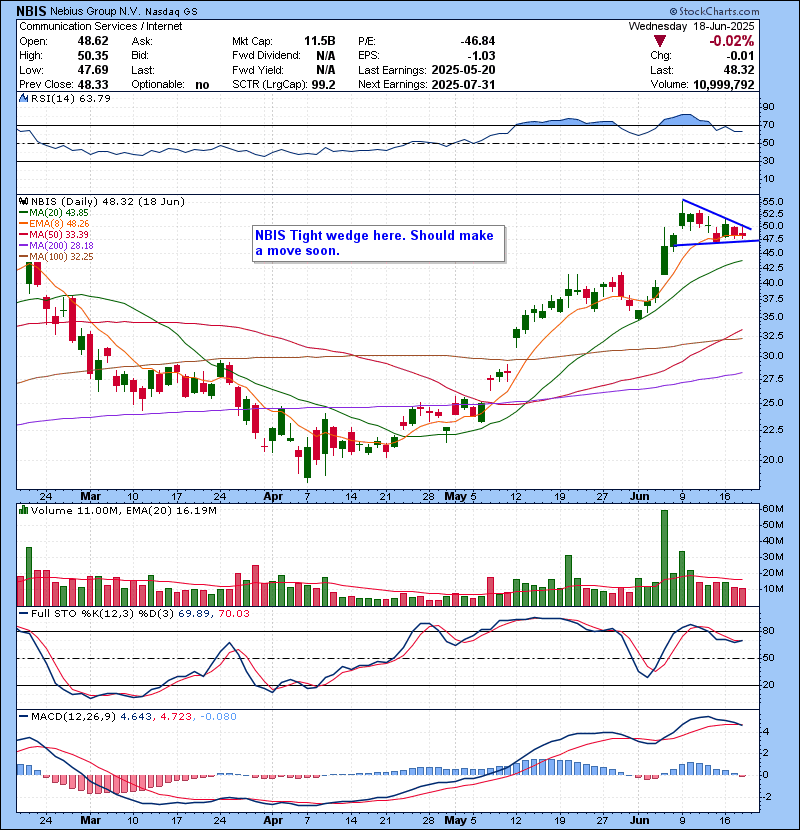
Task: Click Communication Services / Internet sector text
Action: [x=101, y=26]
